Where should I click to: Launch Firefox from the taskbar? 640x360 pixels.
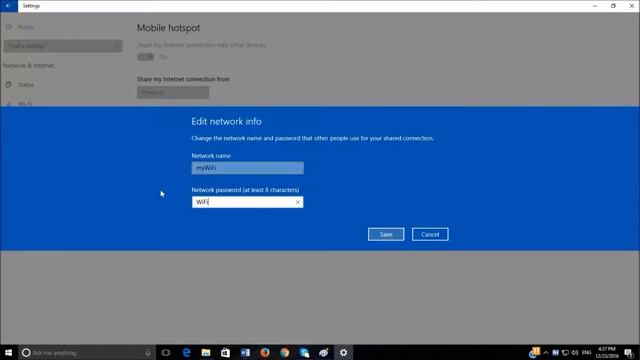tap(264, 353)
